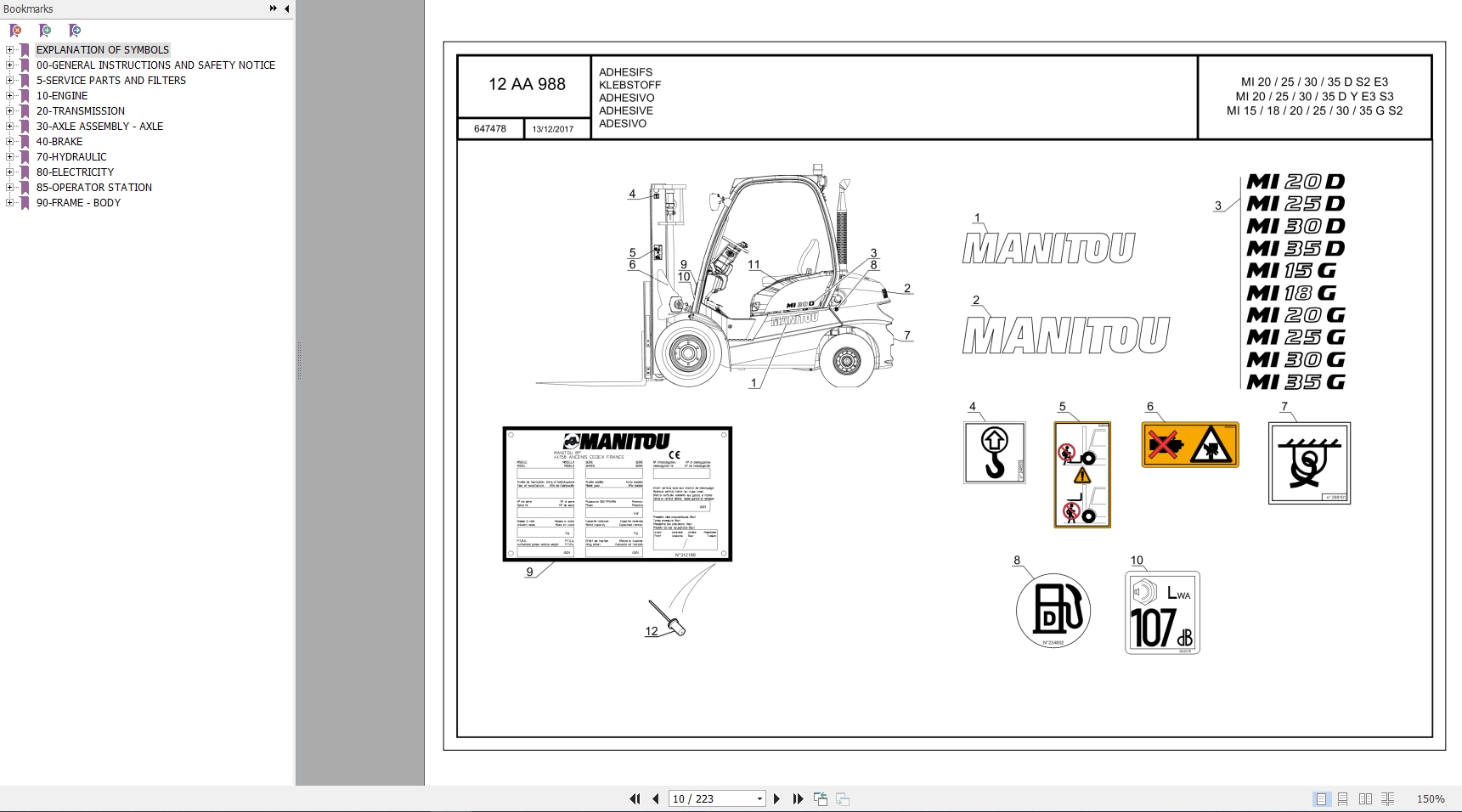This screenshot has height=812, width=1462.
Task: Click the panel splitter handle beside bookmarks
Action: click(x=298, y=361)
